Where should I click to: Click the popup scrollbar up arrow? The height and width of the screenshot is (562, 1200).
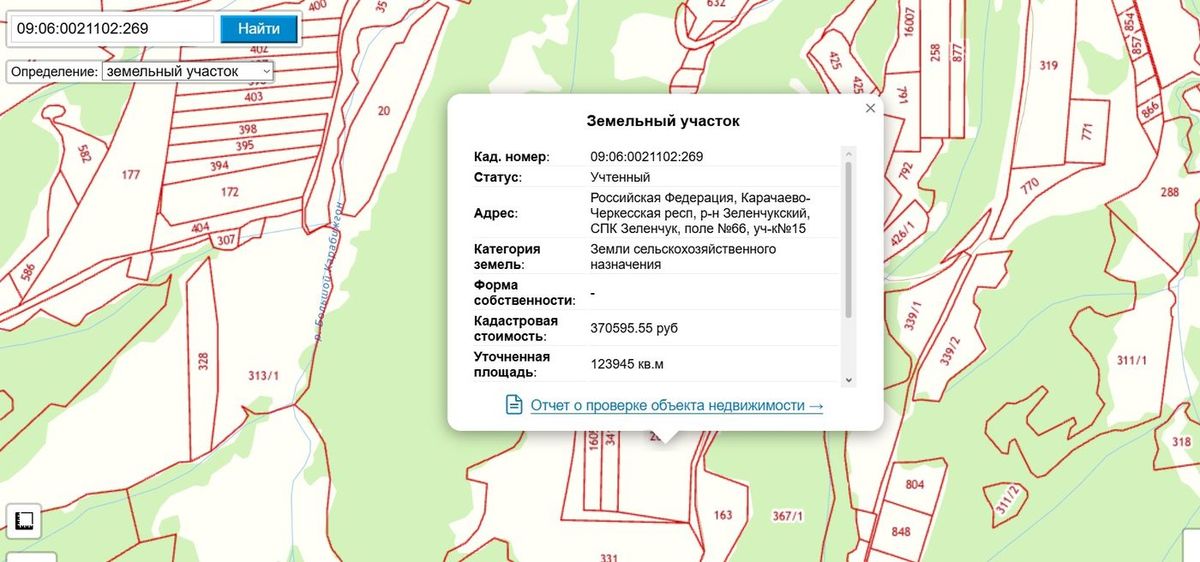[849, 154]
